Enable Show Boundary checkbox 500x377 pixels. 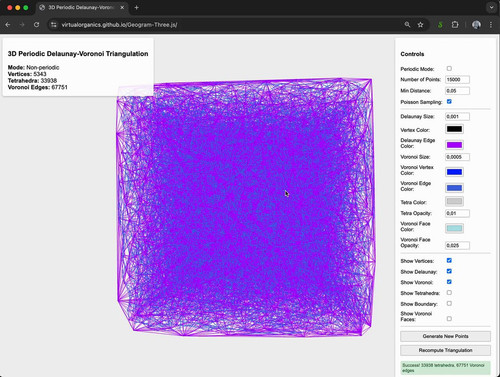click(x=449, y=303)
